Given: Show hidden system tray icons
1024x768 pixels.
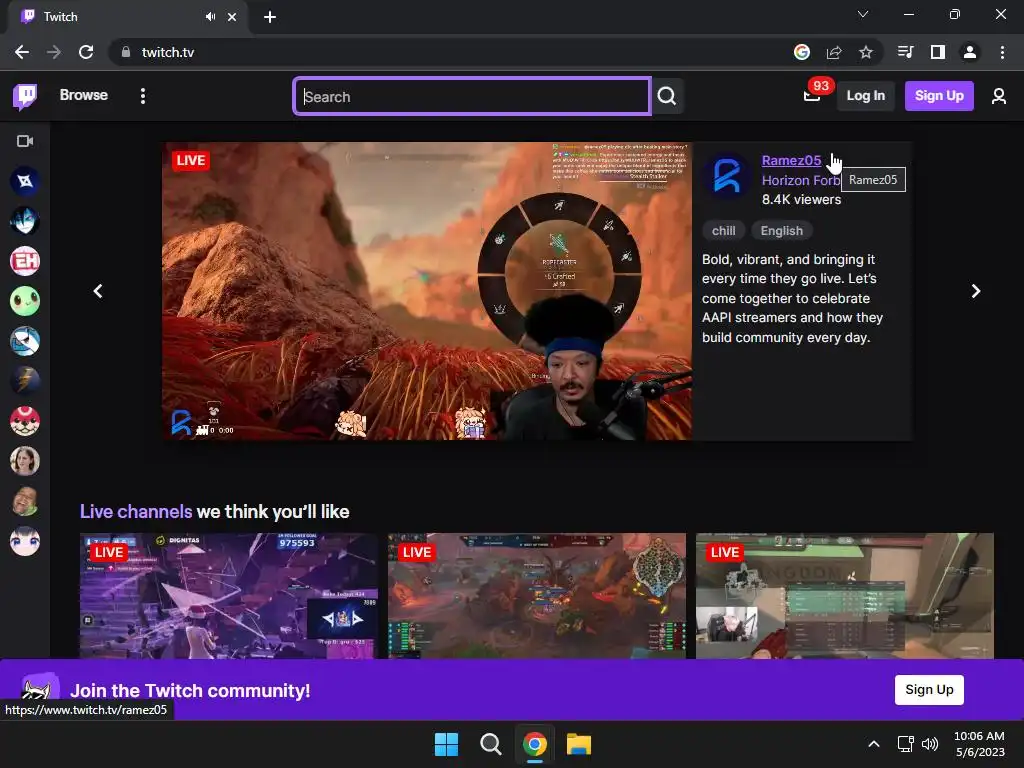Looking at the screenshot, I should tap(874, 744).
